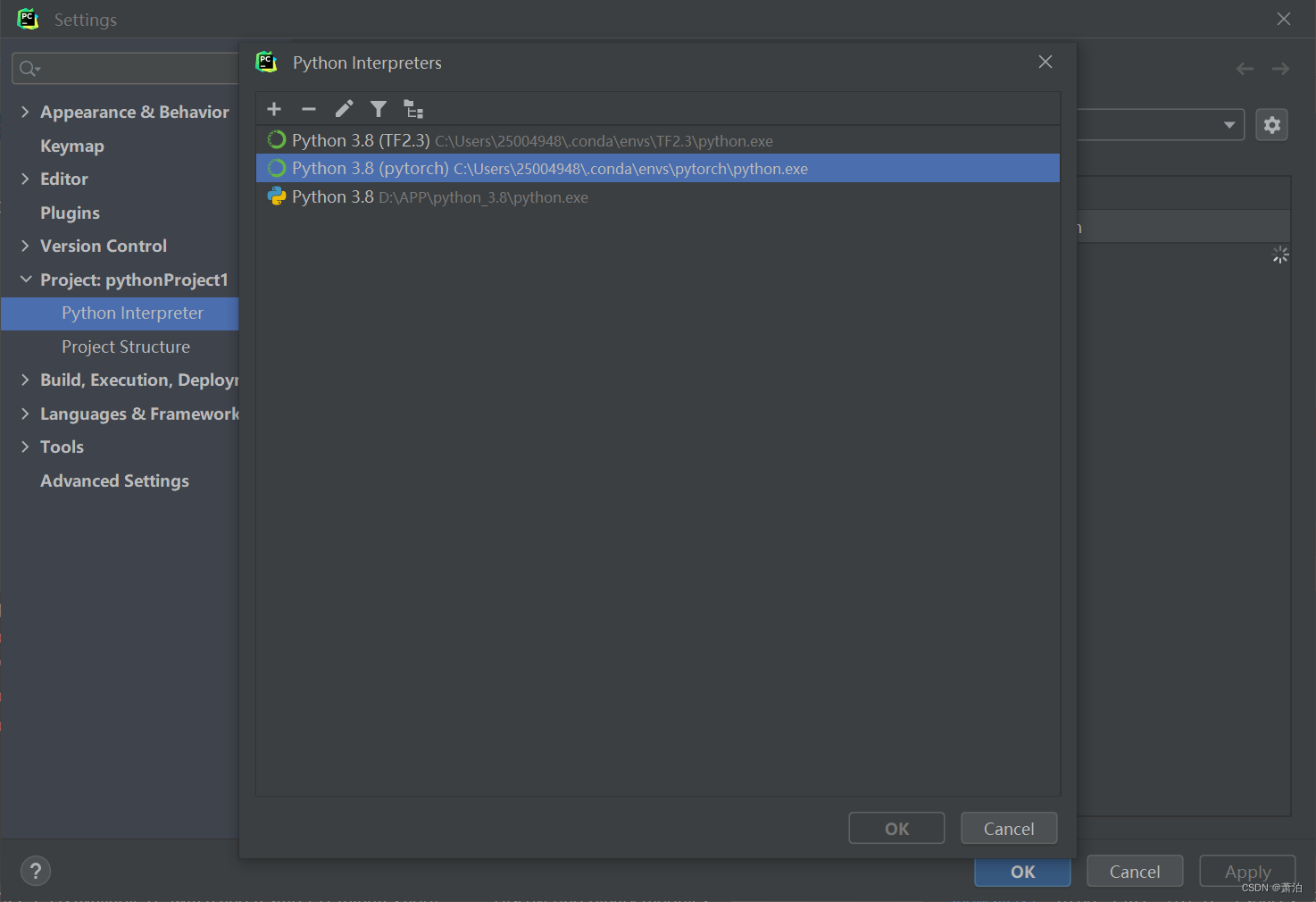Open the interpreter filter funnel icon
The width and height of the screenshot is (1316, 902).
(379, 109)
